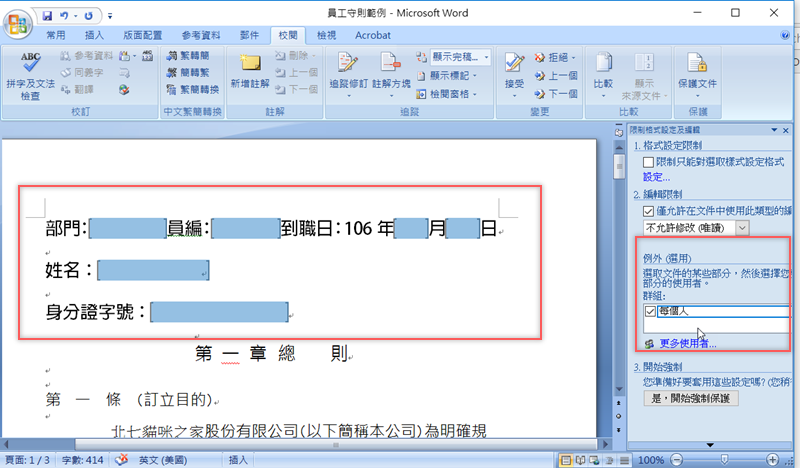Click the zoom level 100% button
Screen dimensions: 800x468
point(651,460)
